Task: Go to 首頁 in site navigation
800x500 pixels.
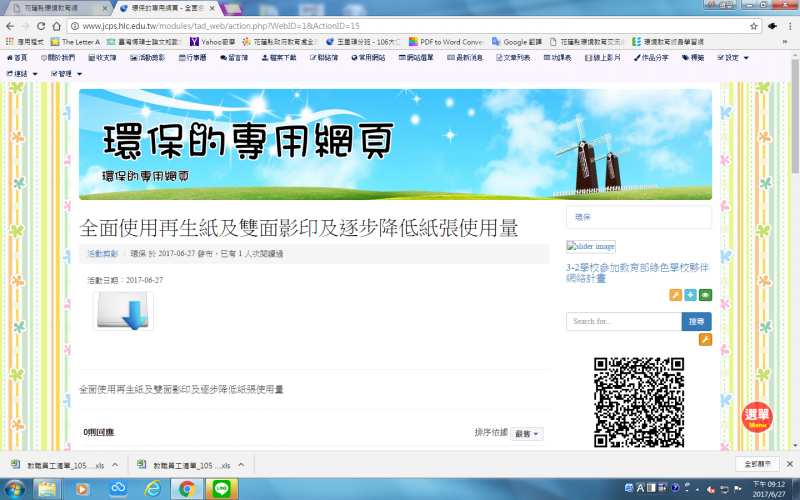Action: 17,58
